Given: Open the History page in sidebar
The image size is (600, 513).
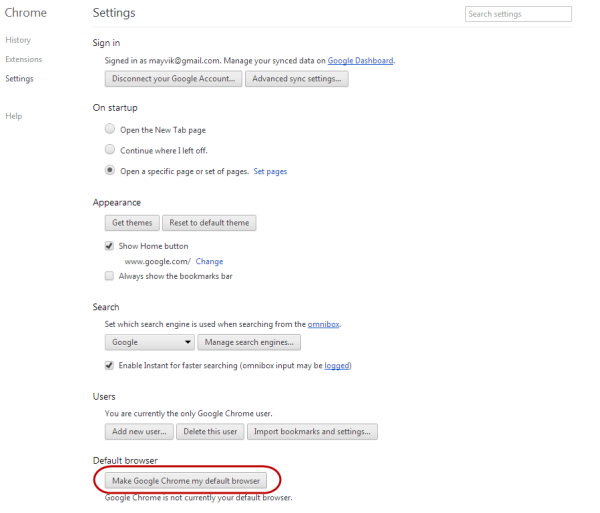Looking at the screenshot, I should [x=18, y=40].
